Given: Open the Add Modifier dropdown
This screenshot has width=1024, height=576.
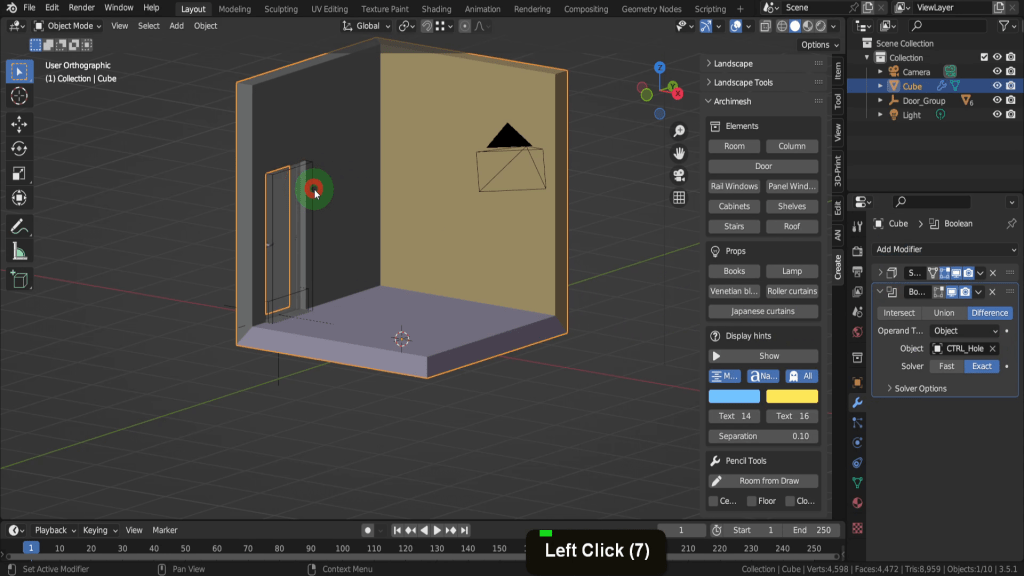Looking at the screenshot, I should (x=944, y=249).
